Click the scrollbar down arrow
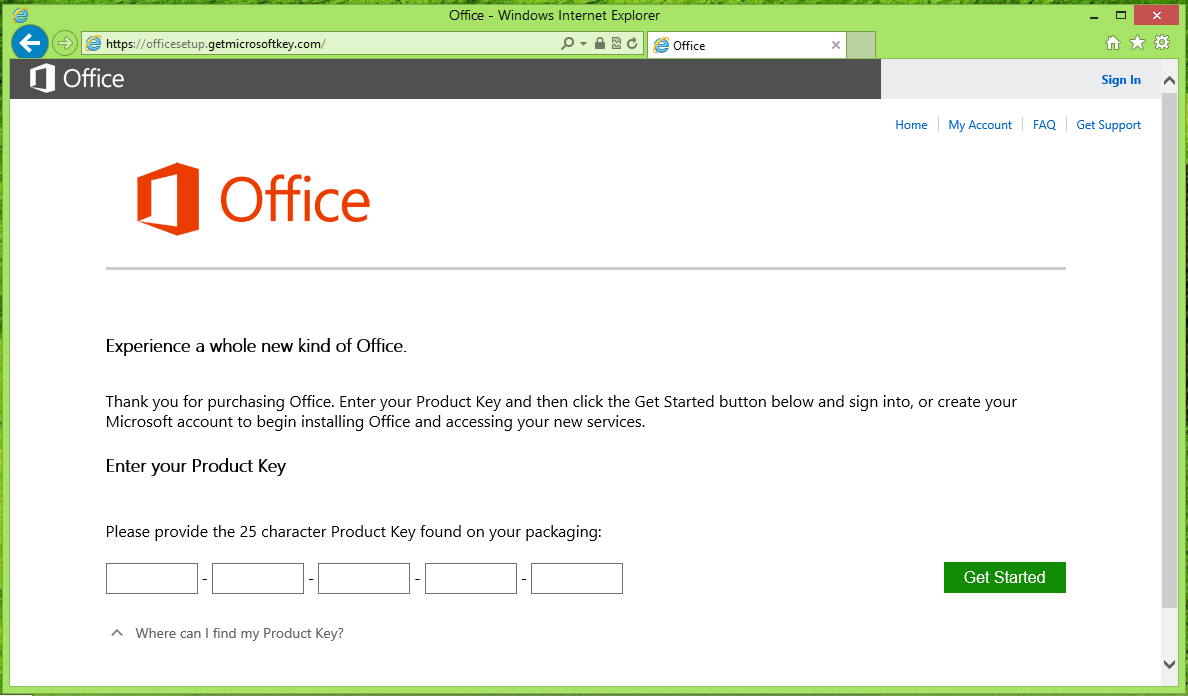Image resolution: width=1188 pixels, height=696 pixels. tap(1169, 664)
